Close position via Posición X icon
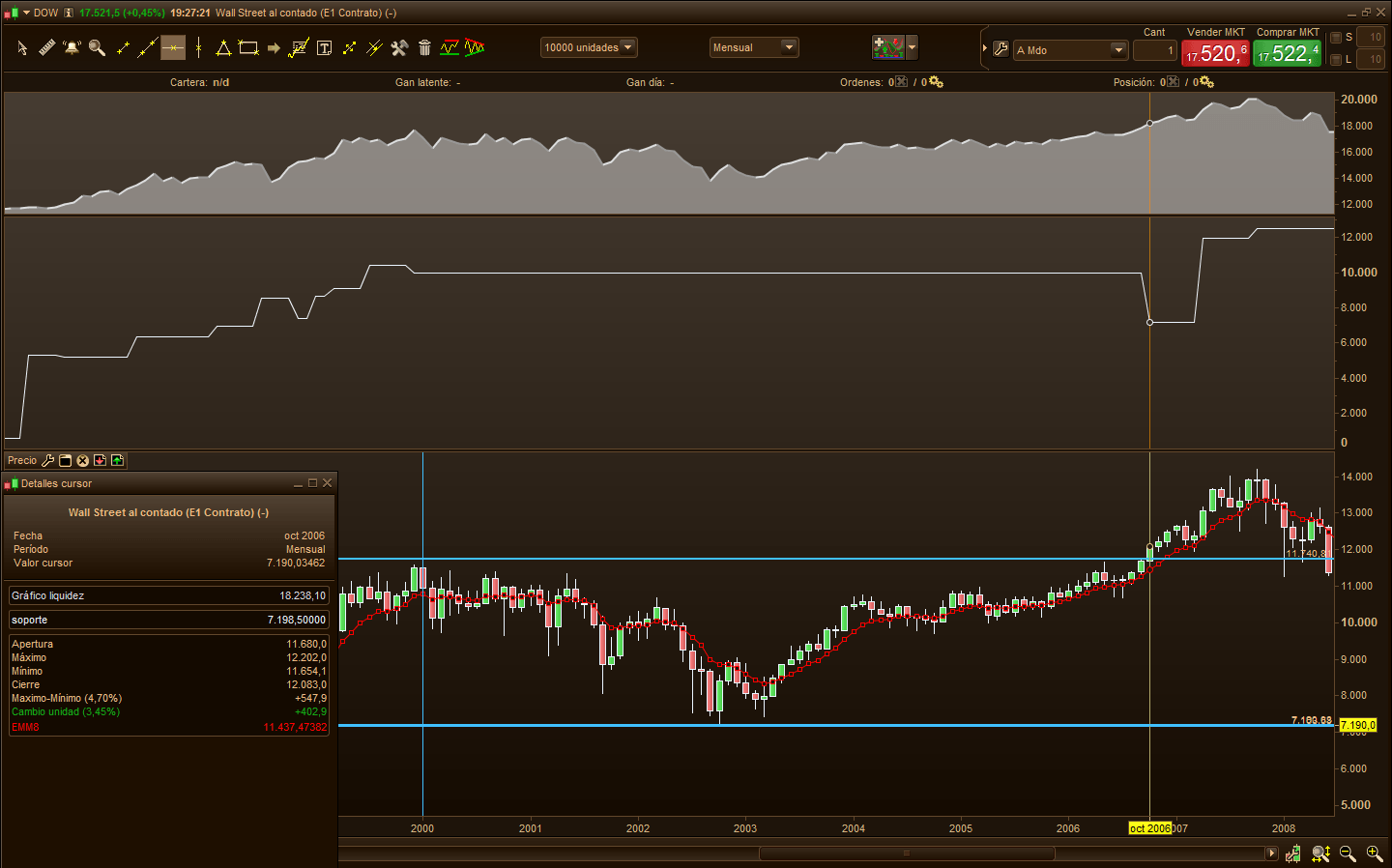 [x=1173, y=82]
